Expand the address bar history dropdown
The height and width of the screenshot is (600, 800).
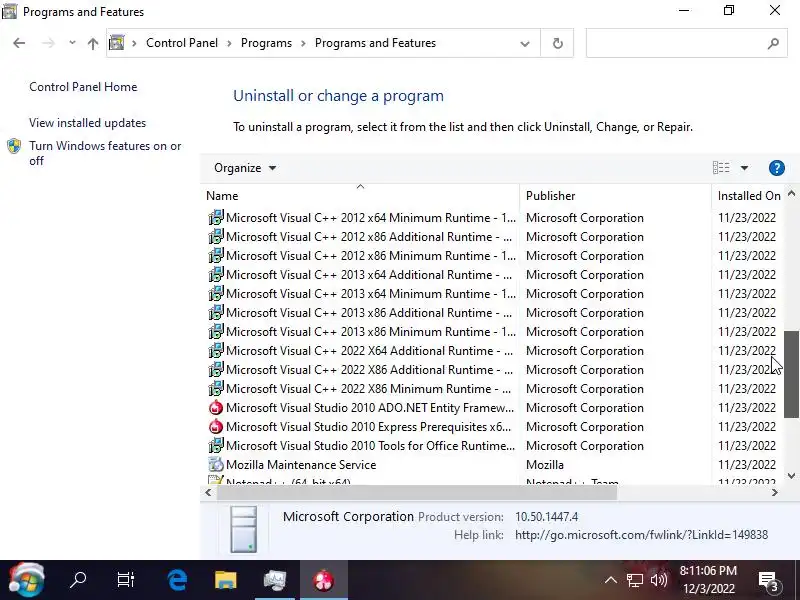[x=524, y=43]
